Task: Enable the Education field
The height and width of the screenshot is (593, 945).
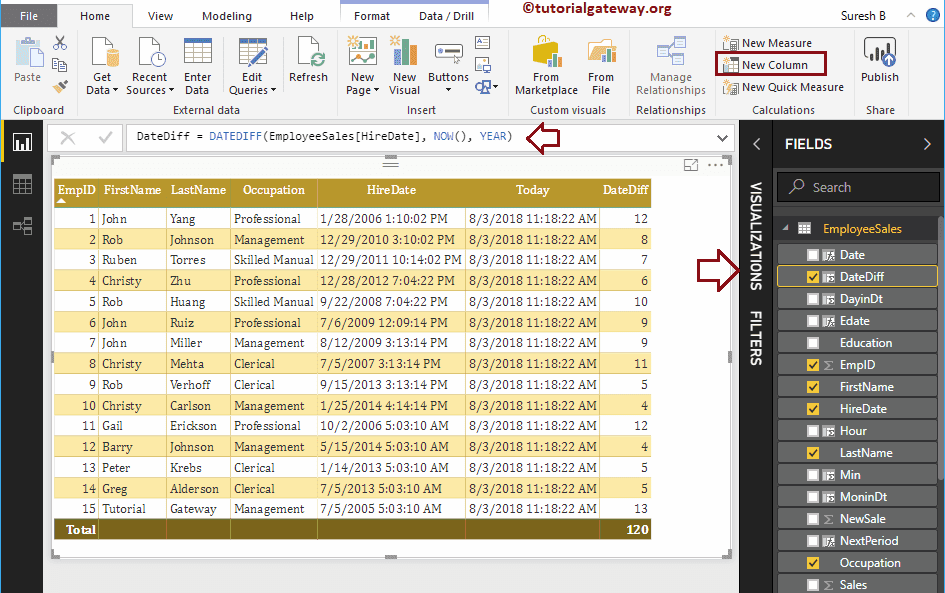Action: click(x=812, y=342)
